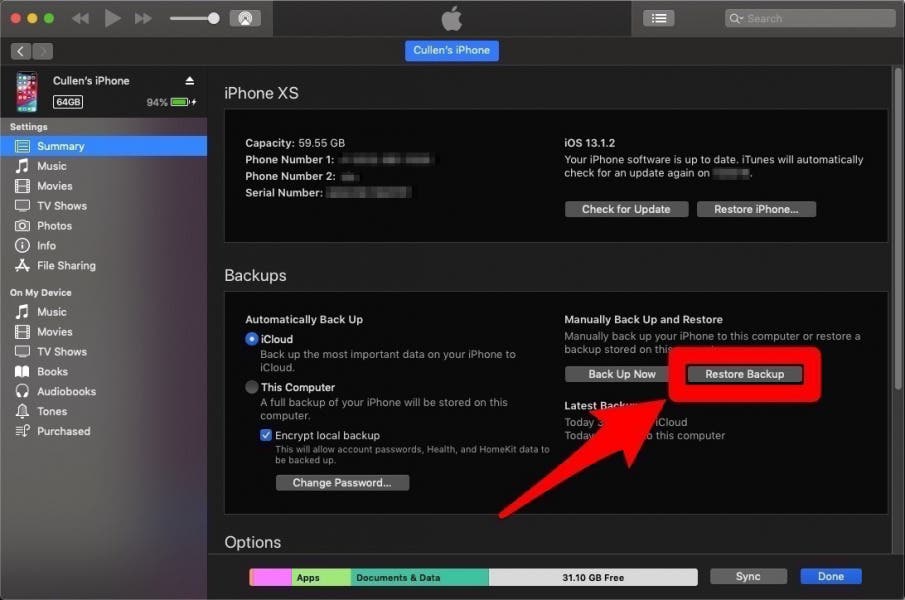This screenshot has height=600, width=905.
Task: Click the iOS 13.1.2 version text
Action: [x=589, y=143]
